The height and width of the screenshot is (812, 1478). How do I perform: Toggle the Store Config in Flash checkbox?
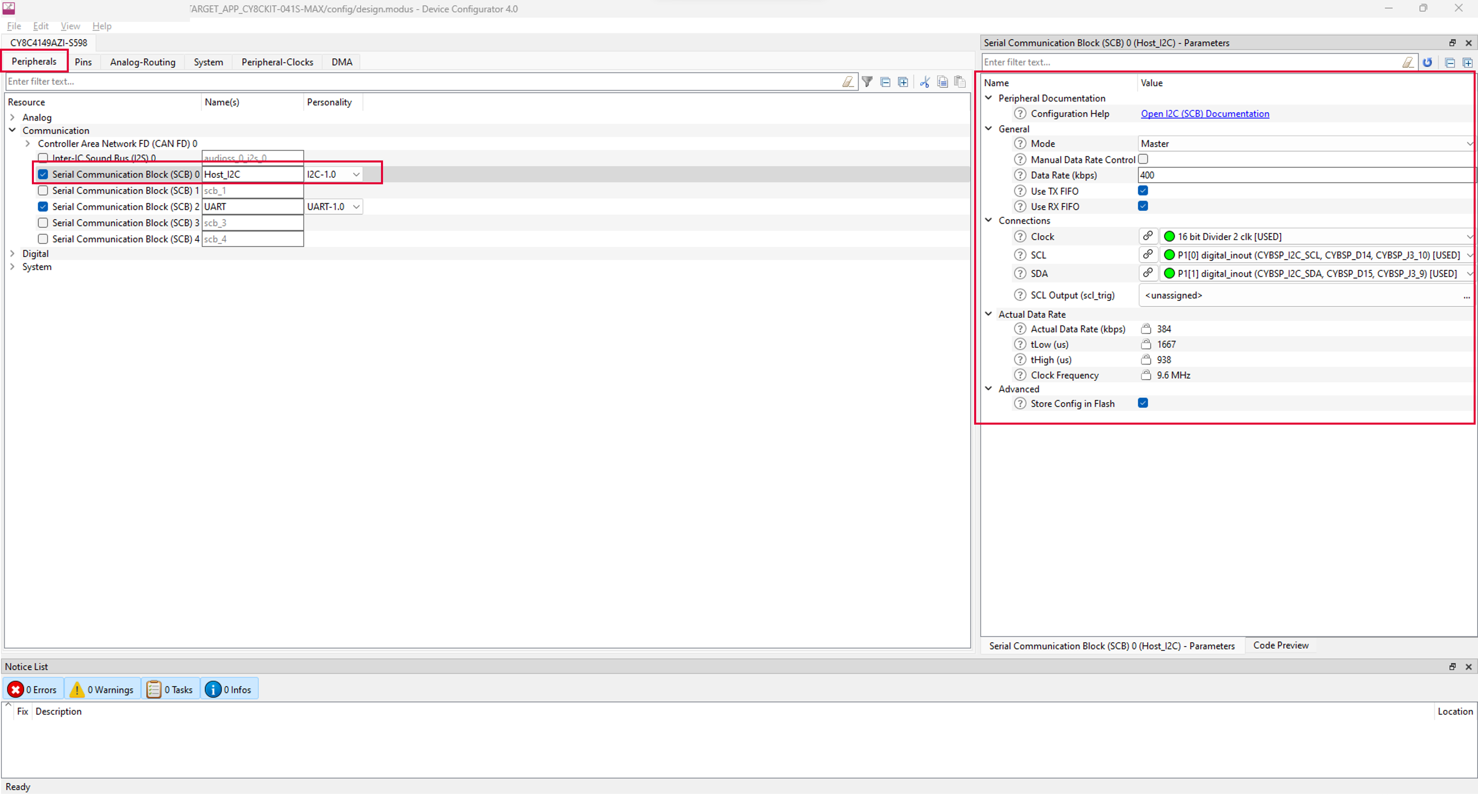pyautogui.click(x=1143, y=403)
